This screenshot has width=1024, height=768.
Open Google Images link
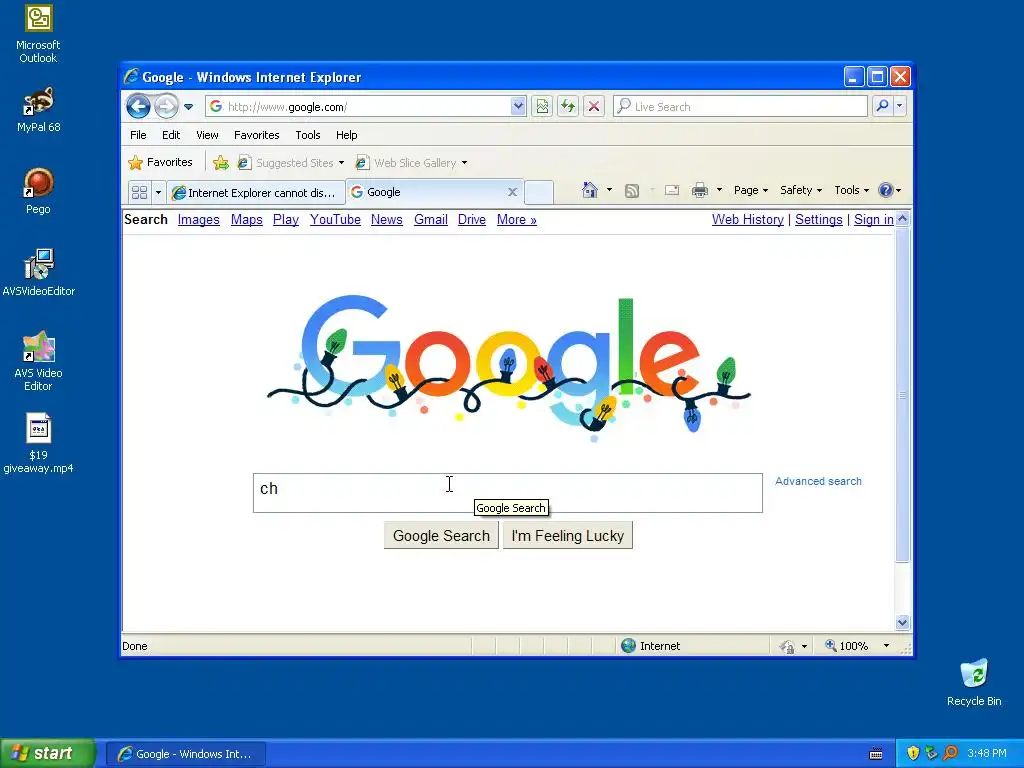point(199,219)
